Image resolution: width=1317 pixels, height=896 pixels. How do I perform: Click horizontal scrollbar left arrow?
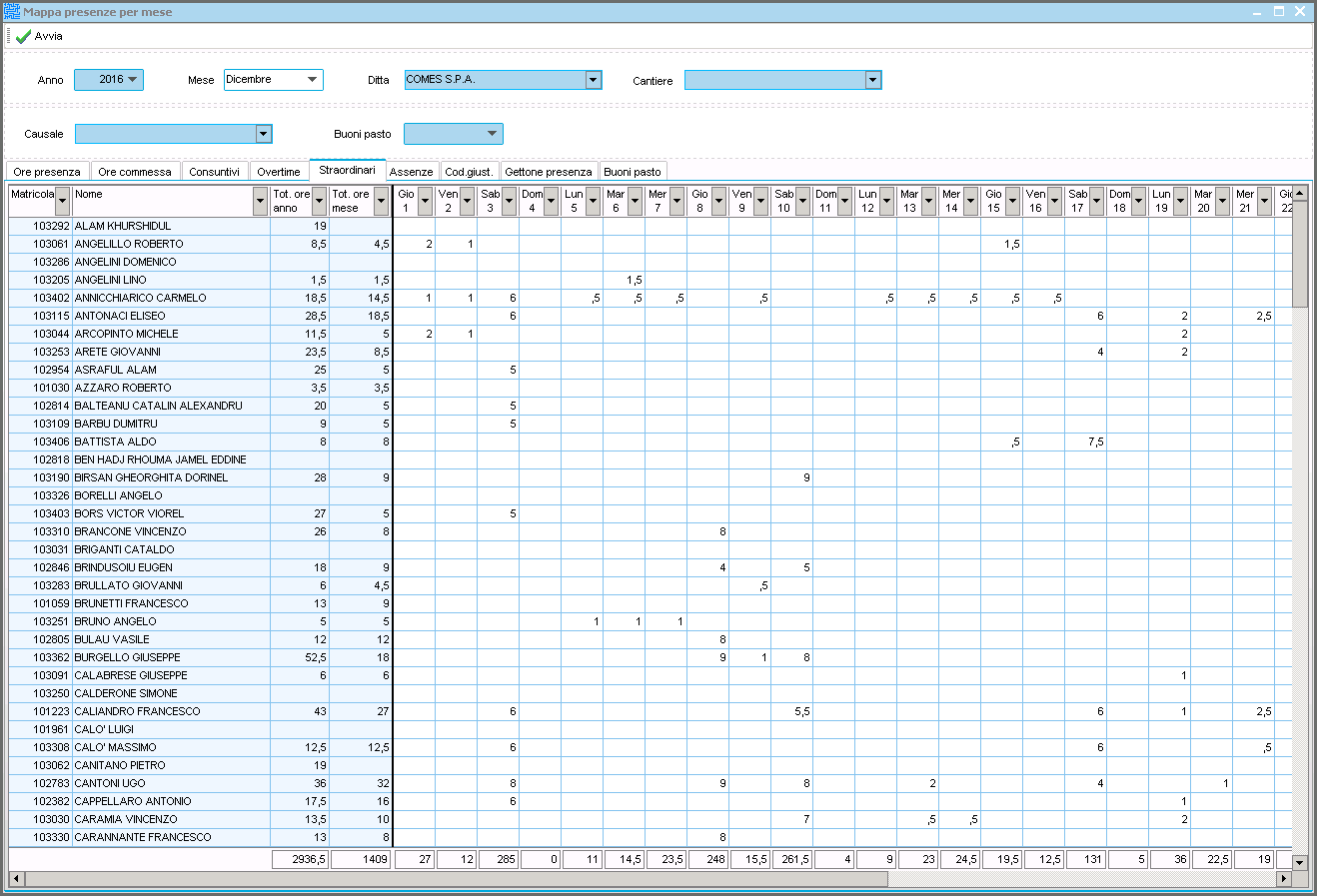[16, 879]
